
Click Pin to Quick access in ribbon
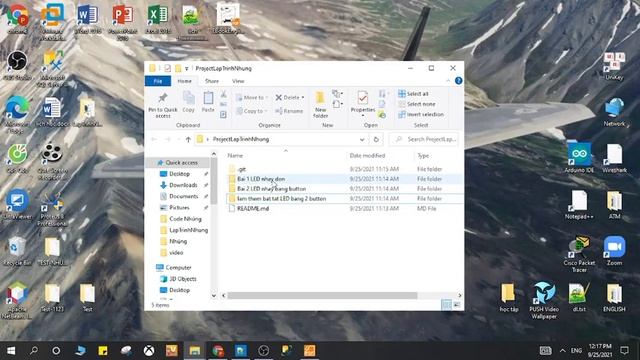click(162, 105)
